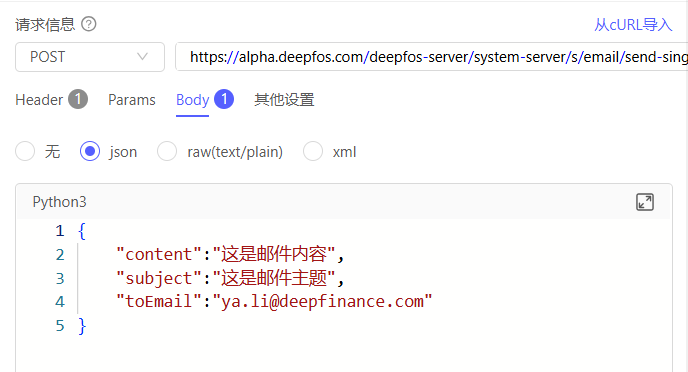This screenshot has width=688, height=372.
Task: Click the help icon beside 请求信息
Action: (89, 24)
